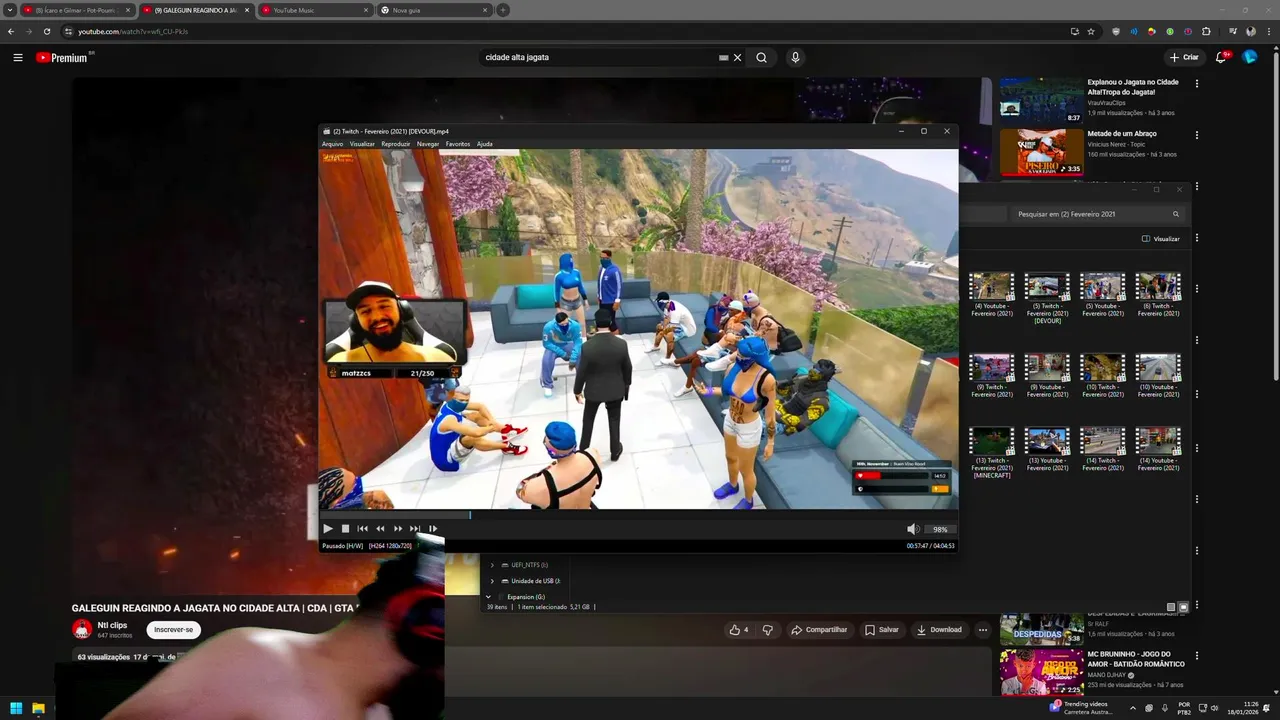Screen dimensions: 1280x720
Task: Run search with the magnifier button
Action: pyautogui.click(x=761, y=57)
